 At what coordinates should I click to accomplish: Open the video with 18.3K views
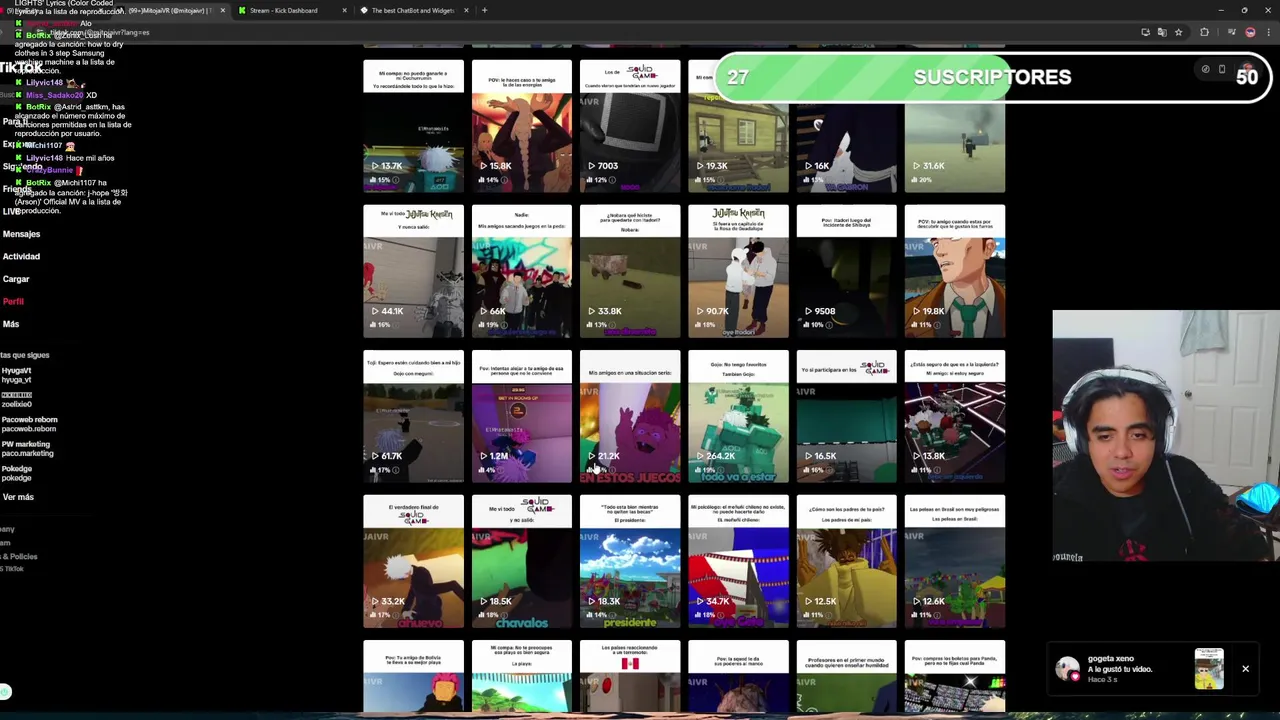[630, 561]
